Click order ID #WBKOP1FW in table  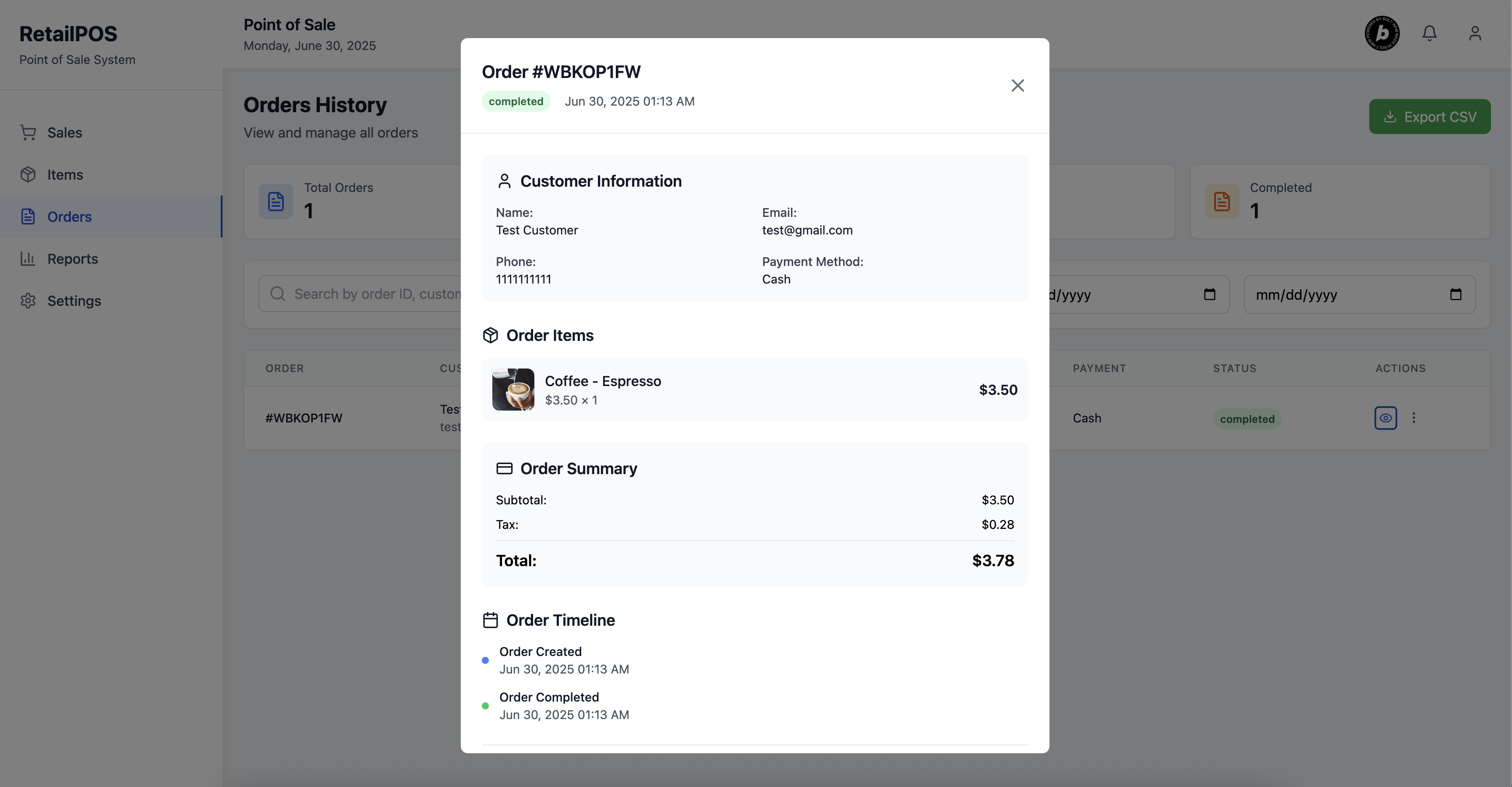[304, 418]
